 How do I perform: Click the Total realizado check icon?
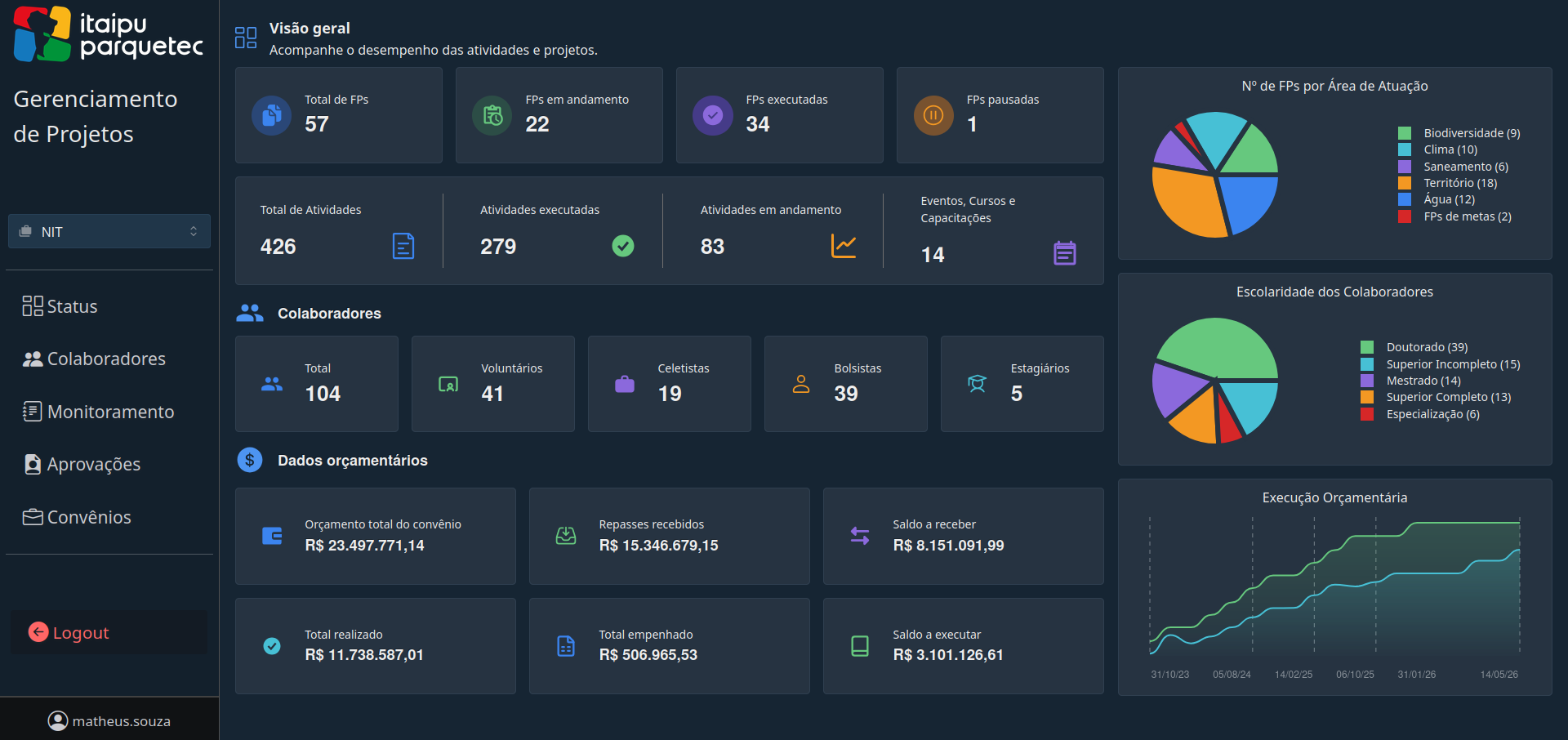tap(272, 646)
